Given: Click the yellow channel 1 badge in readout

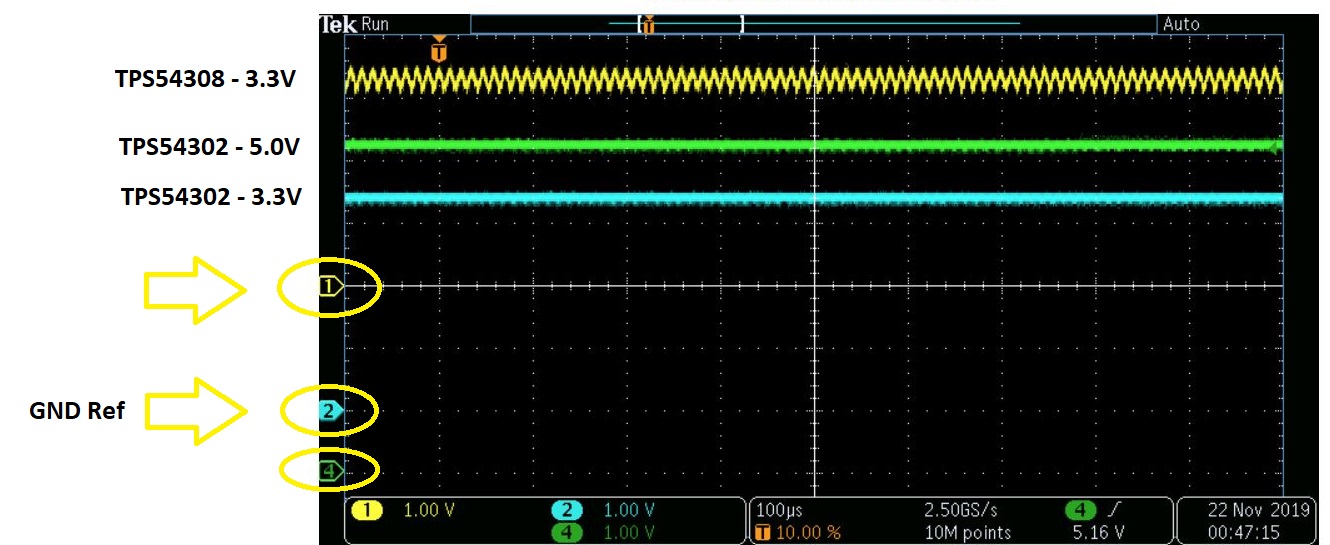Looking at the screenshot, I should 367,511.
